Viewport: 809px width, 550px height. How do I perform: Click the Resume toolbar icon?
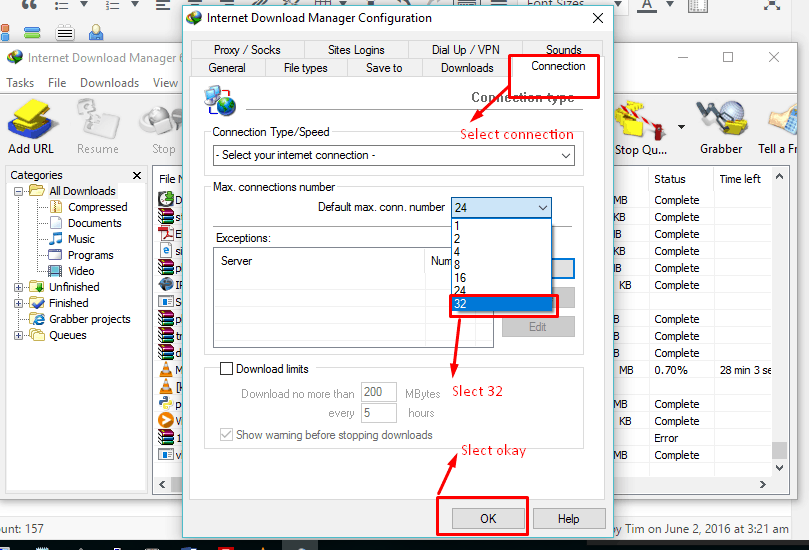97,125
